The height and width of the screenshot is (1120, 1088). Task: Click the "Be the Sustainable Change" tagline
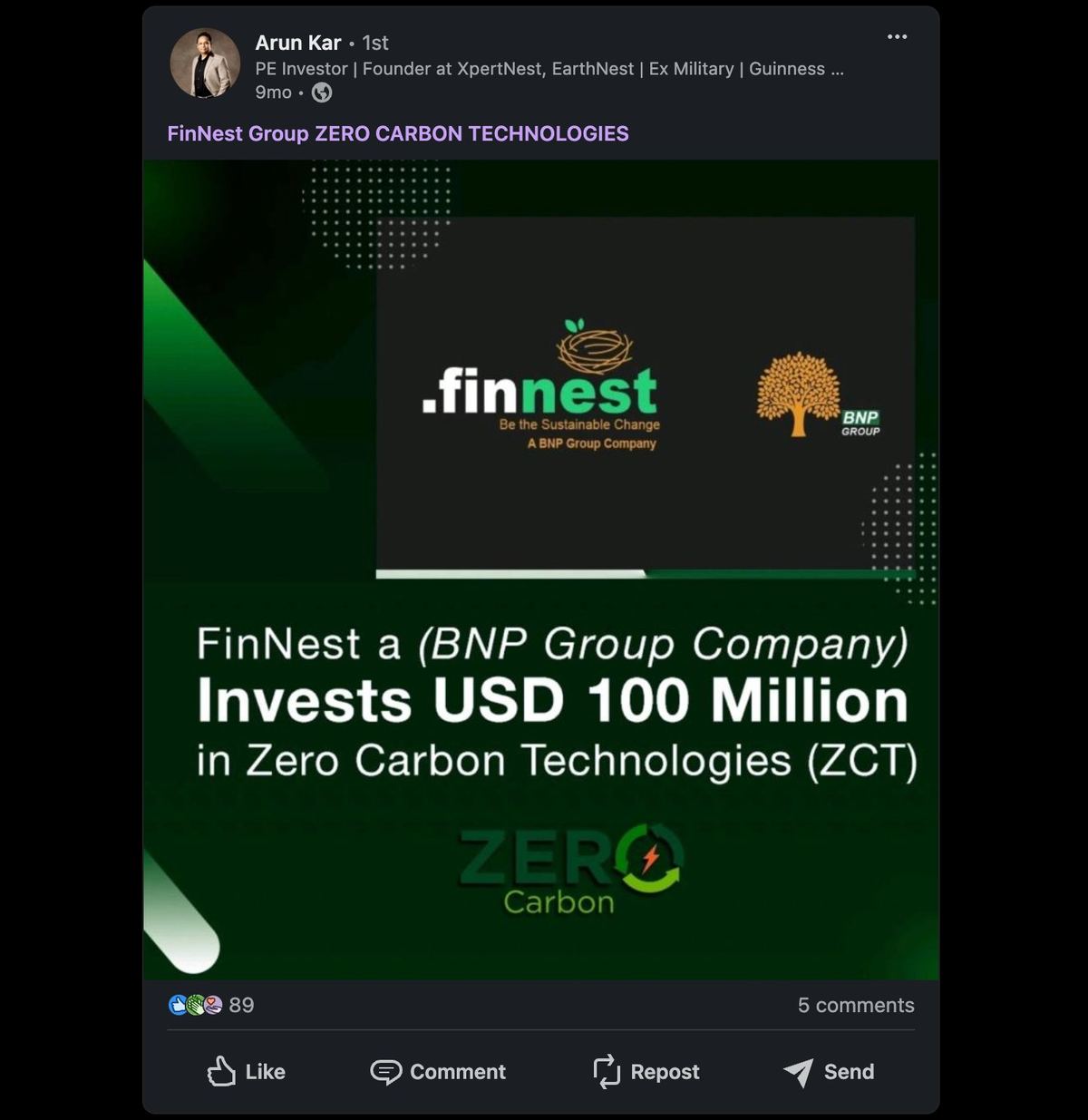click(579, 424)
